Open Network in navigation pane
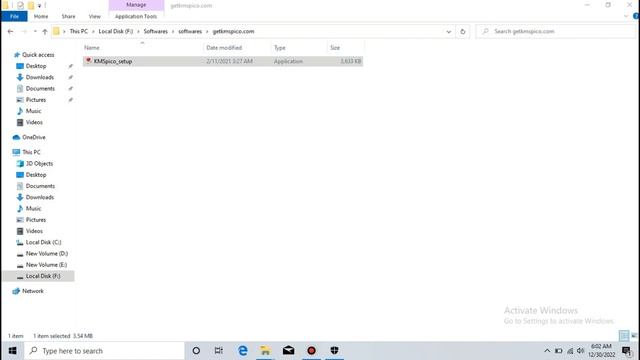Viewport: 640px width, 360px height. [x=33, y=291]
